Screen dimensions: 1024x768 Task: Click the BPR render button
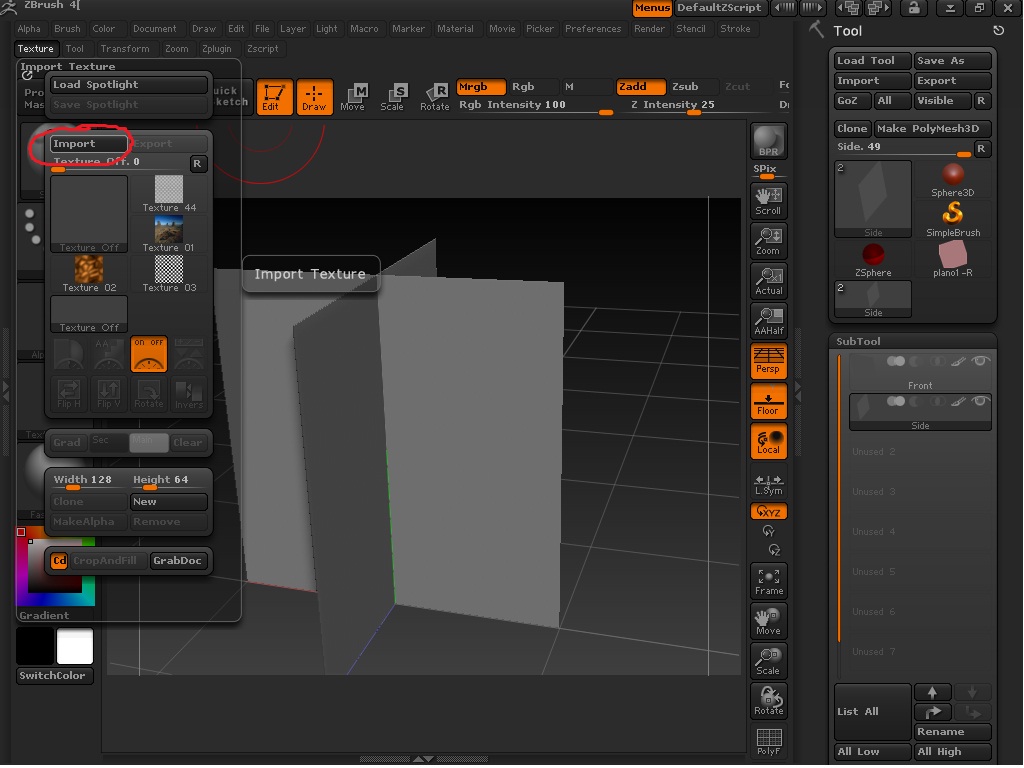pos(769,141)
